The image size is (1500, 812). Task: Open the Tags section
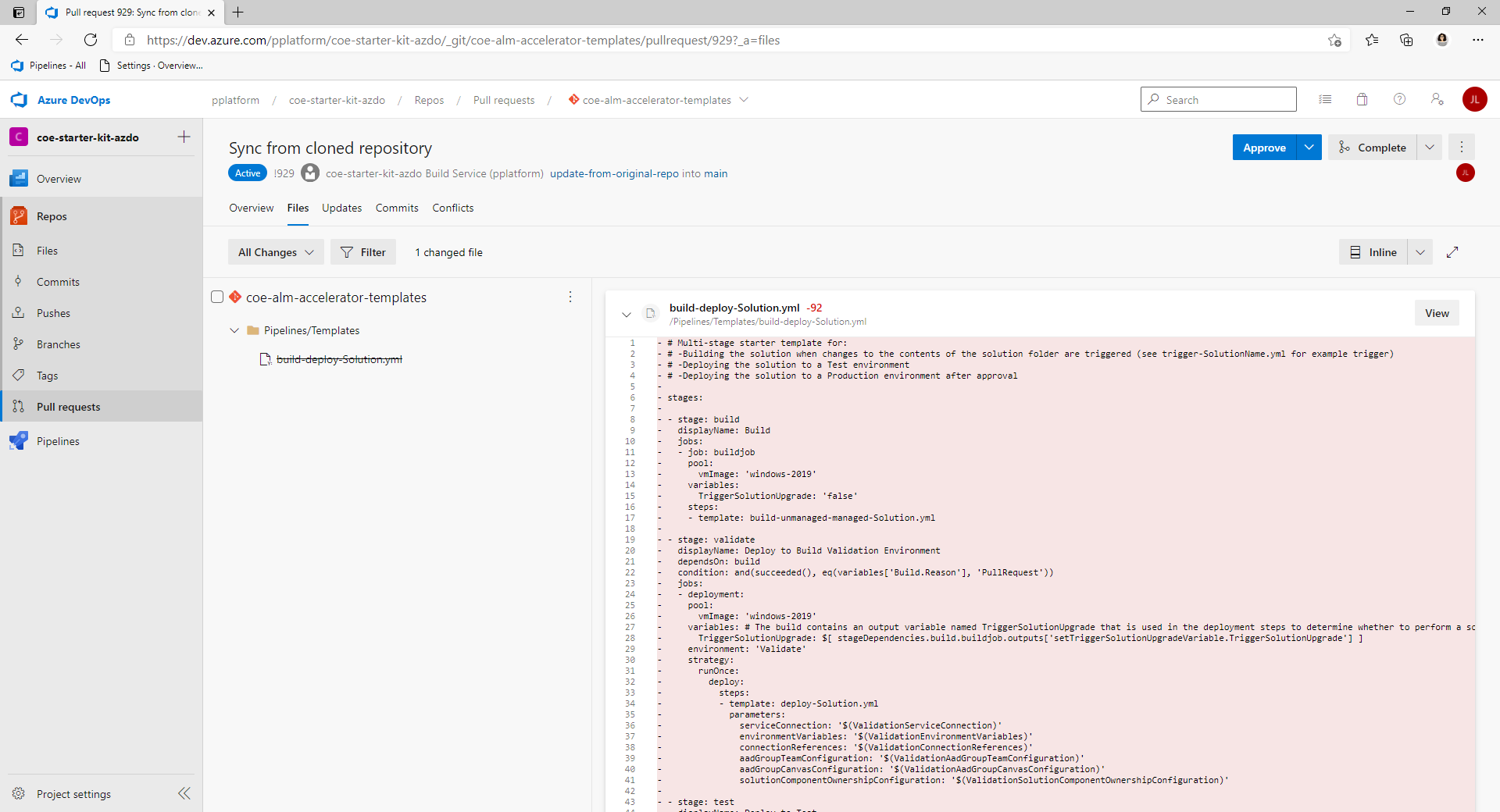[19, 375]
